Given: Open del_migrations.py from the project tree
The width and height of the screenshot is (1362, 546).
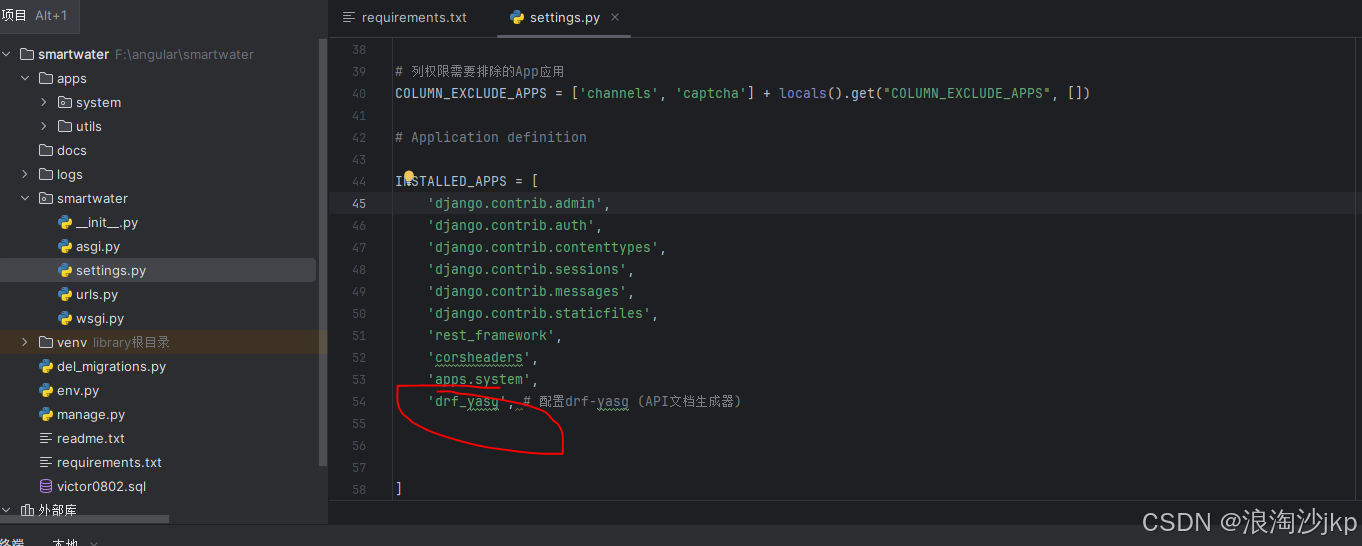Looking at the screenshot, I should pyautogui.click(x=111, y=366).
